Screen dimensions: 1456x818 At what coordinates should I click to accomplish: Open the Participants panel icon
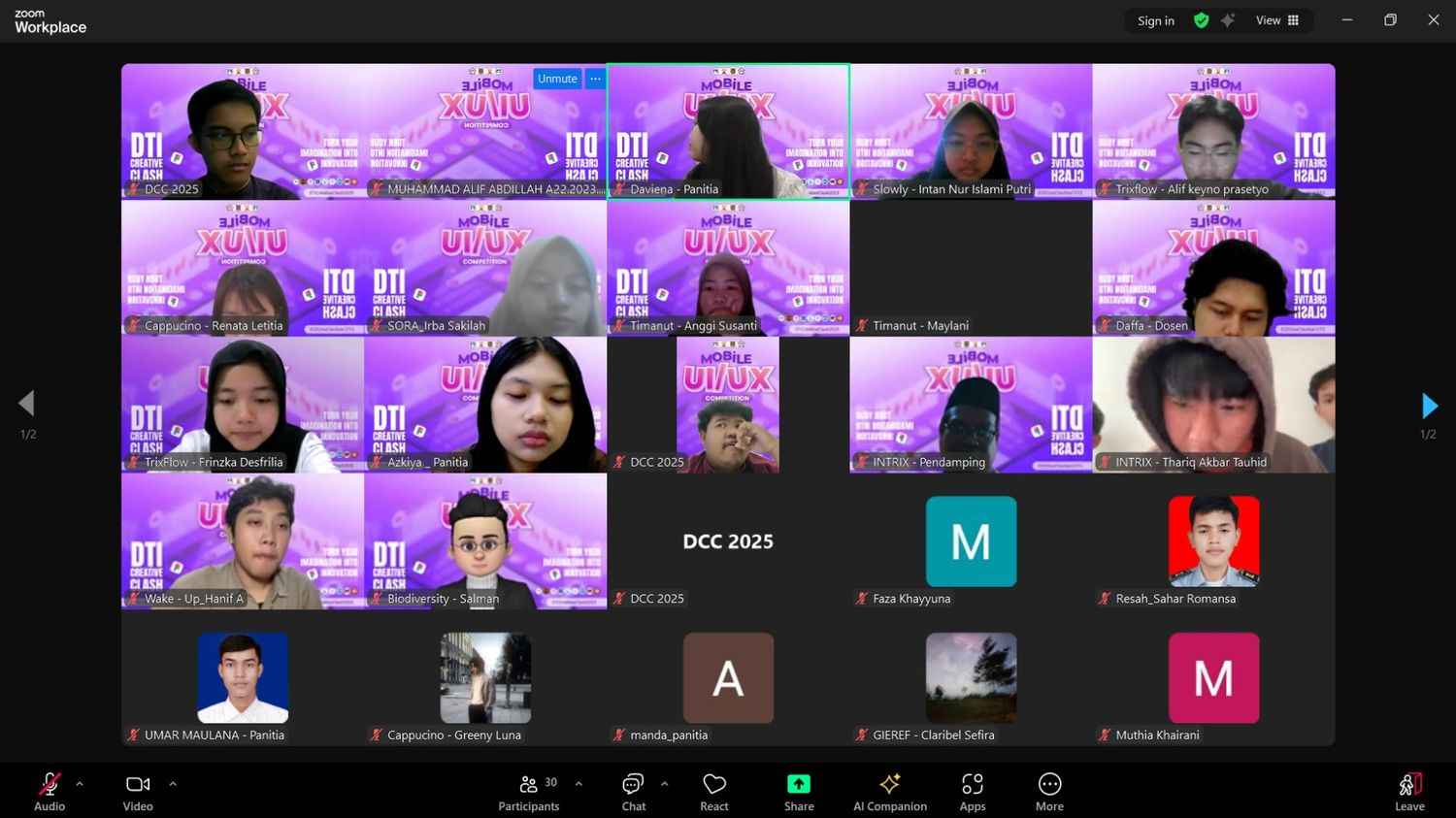pyautogui.click(x=529, y=784)
